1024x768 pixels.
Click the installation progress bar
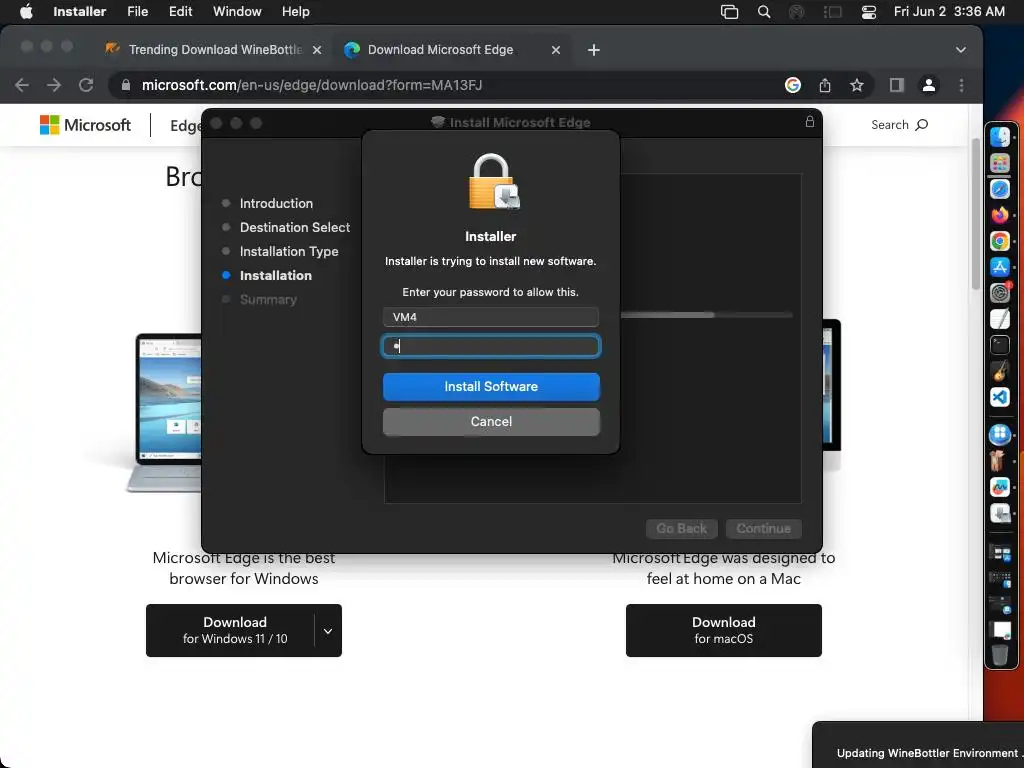point(707,315)
